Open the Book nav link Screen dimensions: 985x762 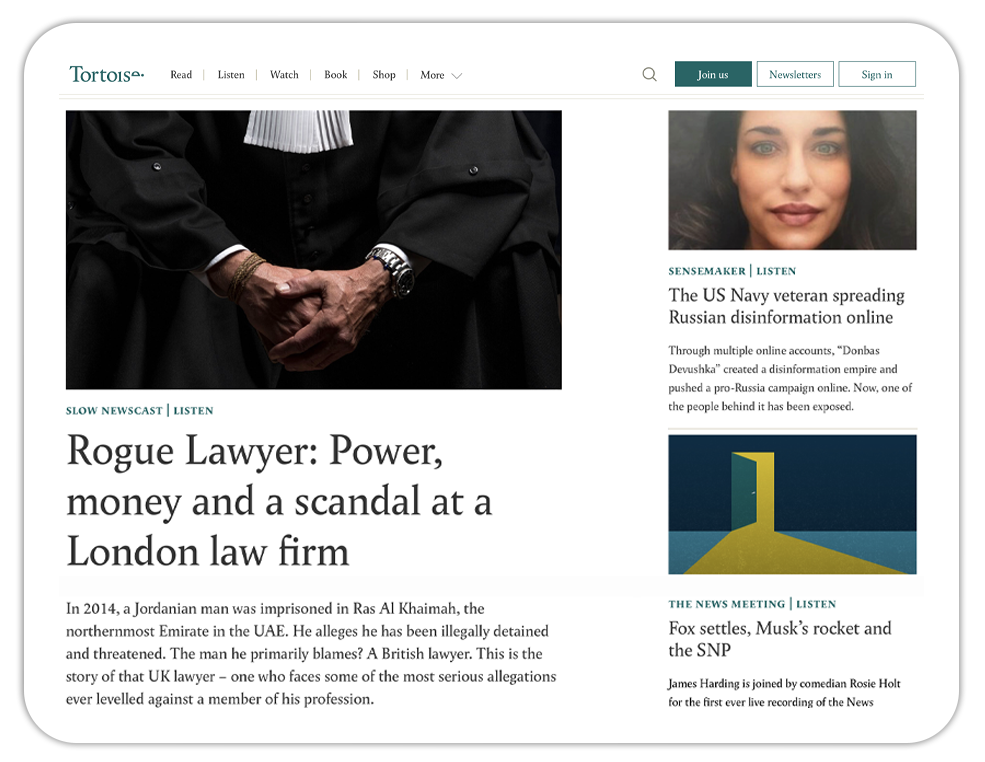click(x=335, y=75)
